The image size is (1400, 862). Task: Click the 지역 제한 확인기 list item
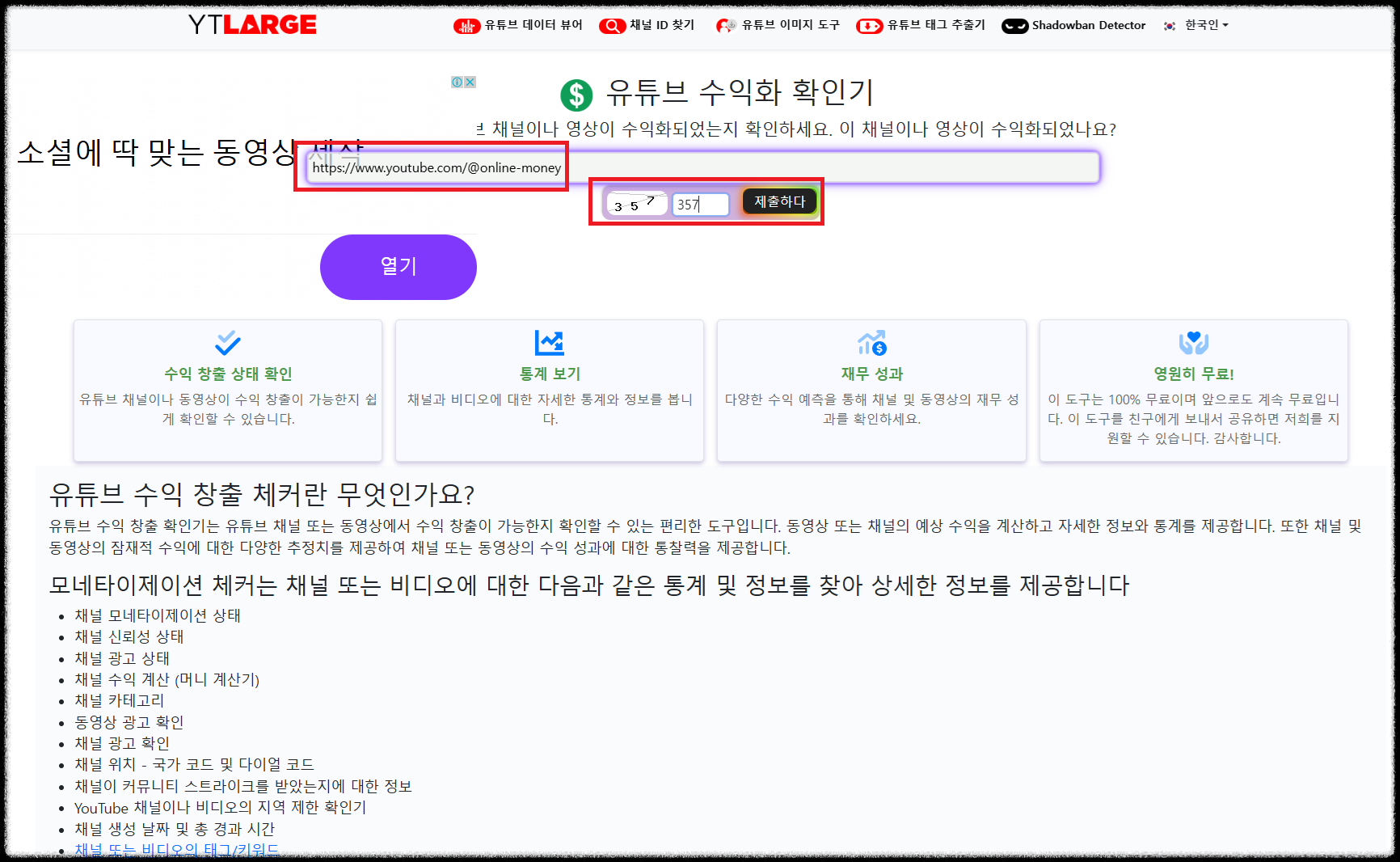pos(221,807)
